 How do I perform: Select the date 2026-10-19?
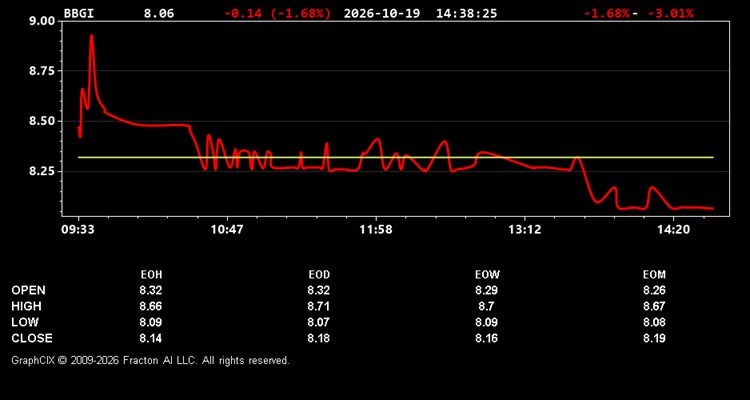[382, 13]
